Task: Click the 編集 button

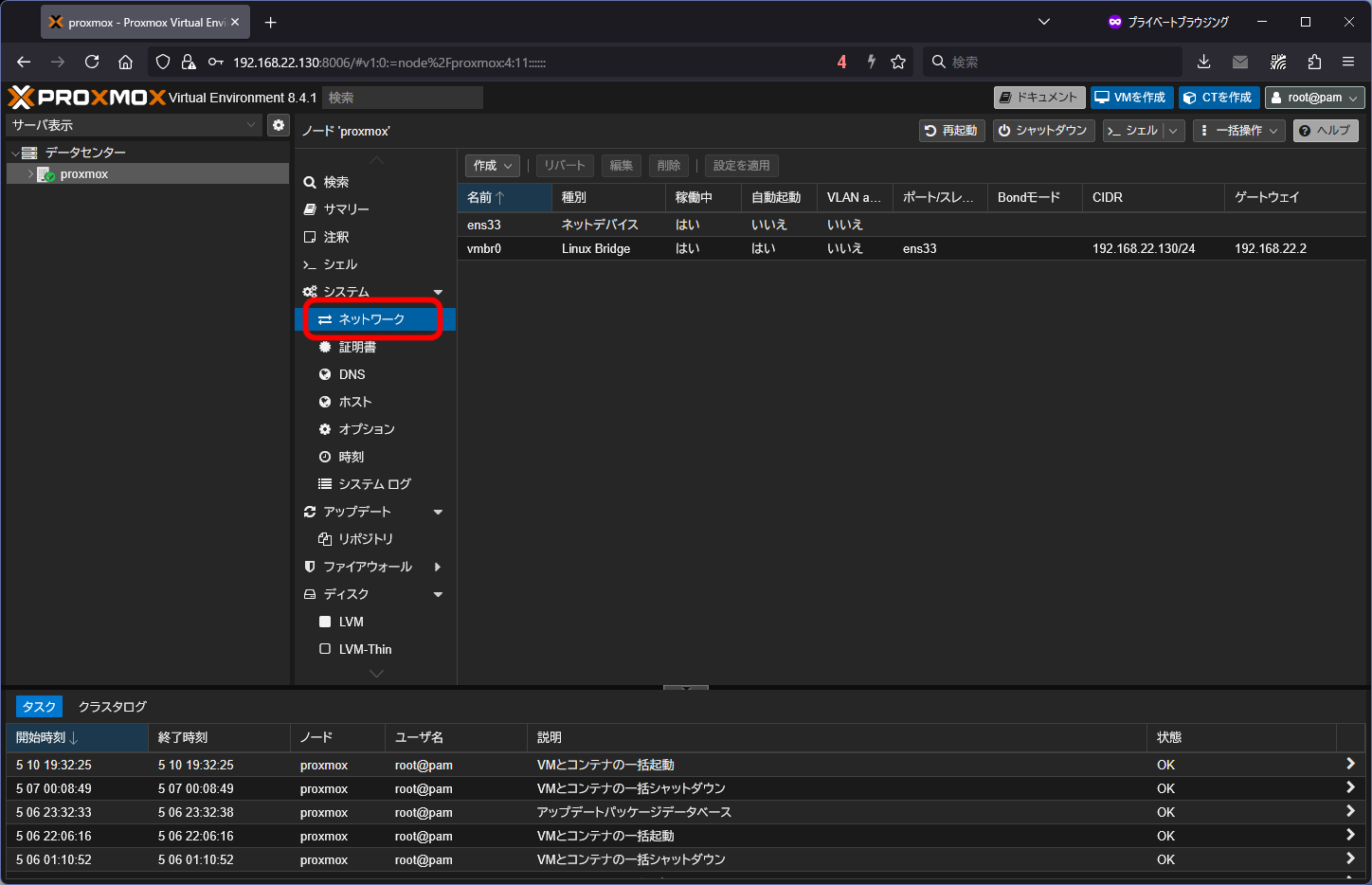Action: coord(622,166)
